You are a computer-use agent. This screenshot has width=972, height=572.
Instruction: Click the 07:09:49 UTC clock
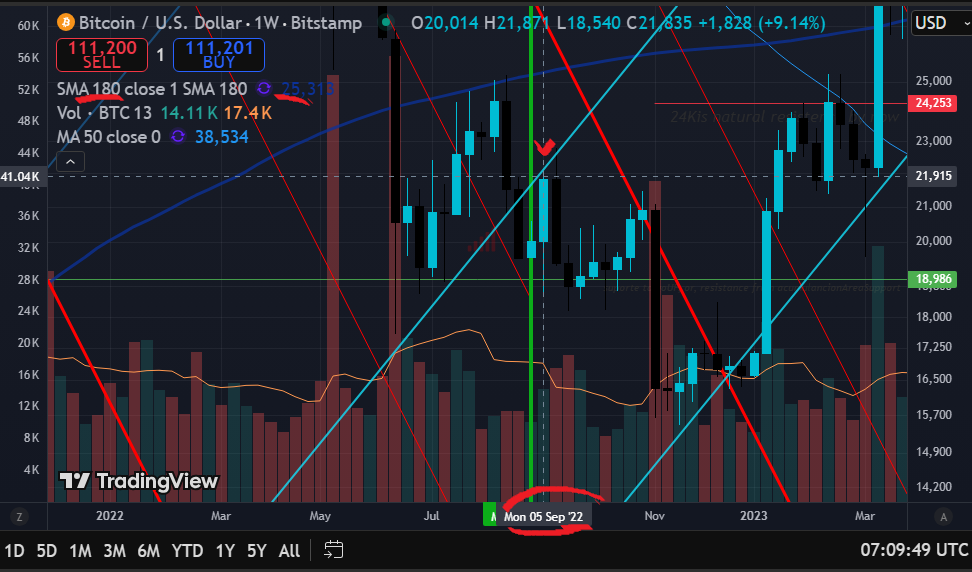[914, 550]
